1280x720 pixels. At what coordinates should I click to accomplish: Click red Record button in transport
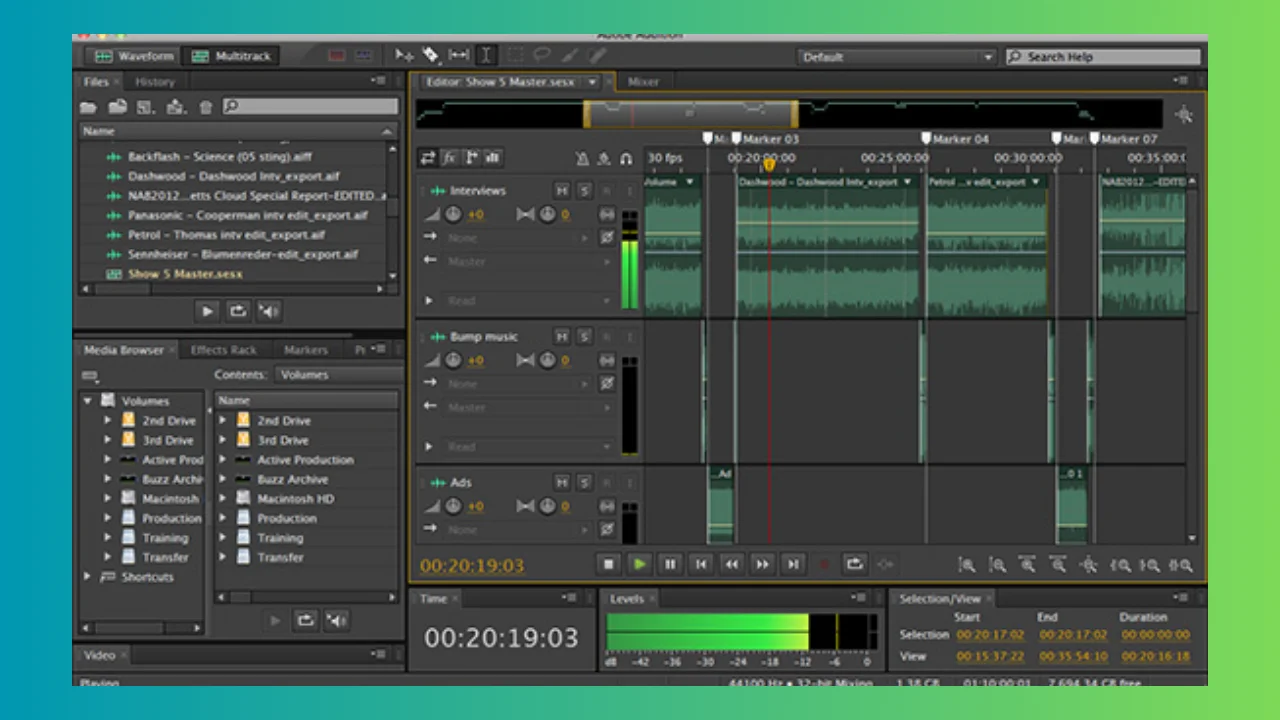pos(824,564)
